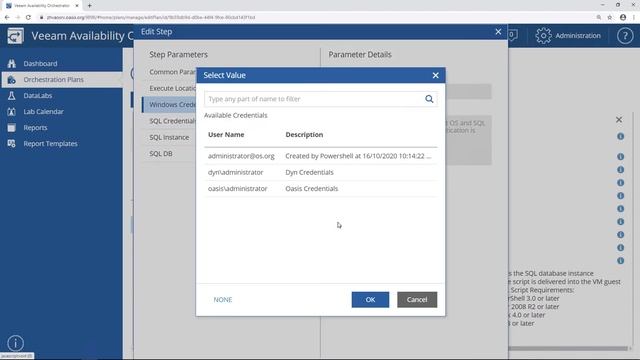Image resolution: width=640 pixels, height=360 pixels.
Task: Click browser back arrow
Action: pyautogui.click(x=7, y=18)
